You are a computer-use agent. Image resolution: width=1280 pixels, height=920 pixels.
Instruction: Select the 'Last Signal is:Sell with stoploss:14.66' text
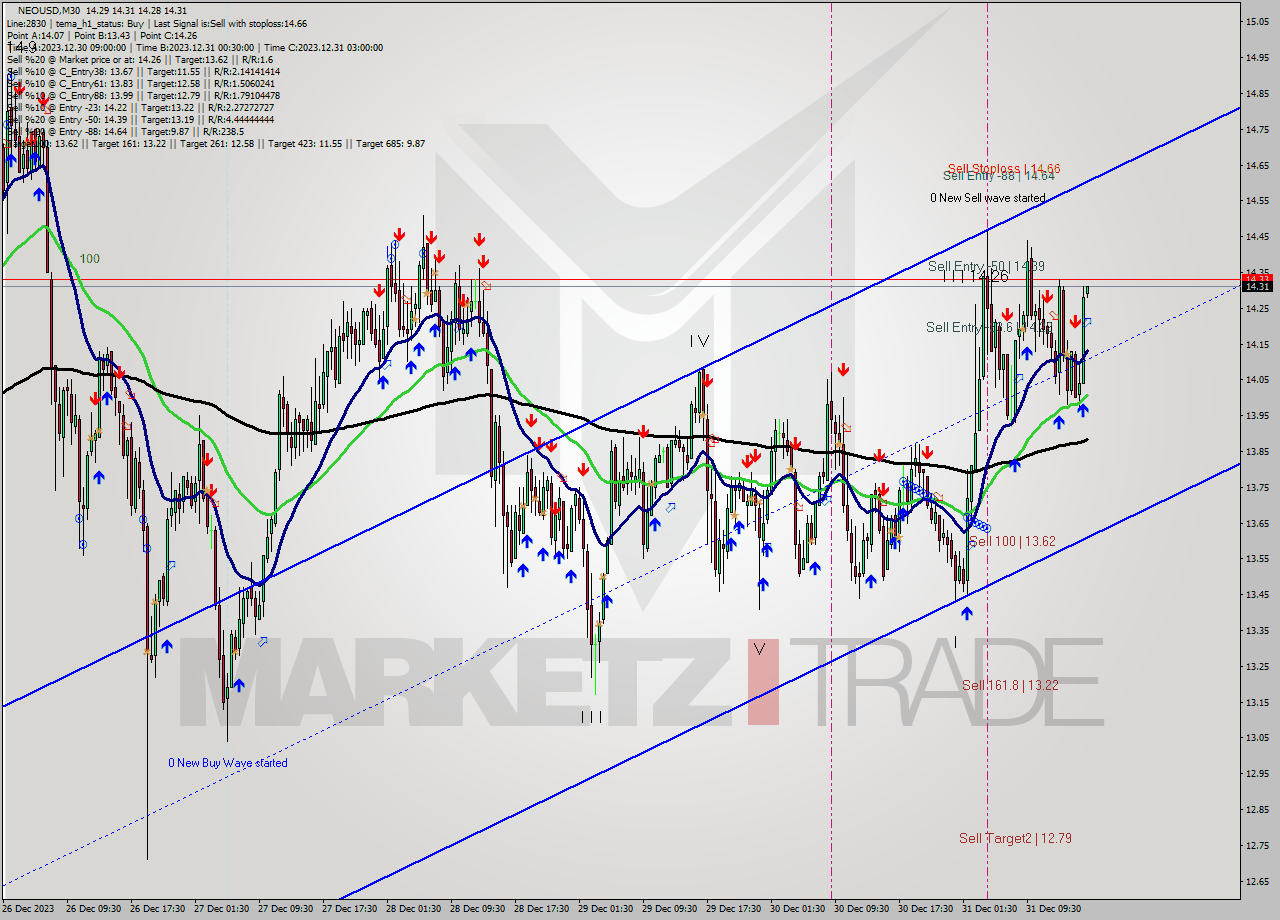[228, 22]
